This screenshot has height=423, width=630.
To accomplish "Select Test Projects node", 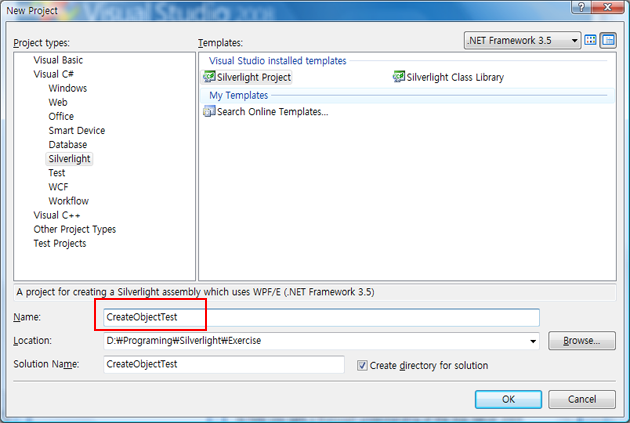I will [x=59, y=243].
